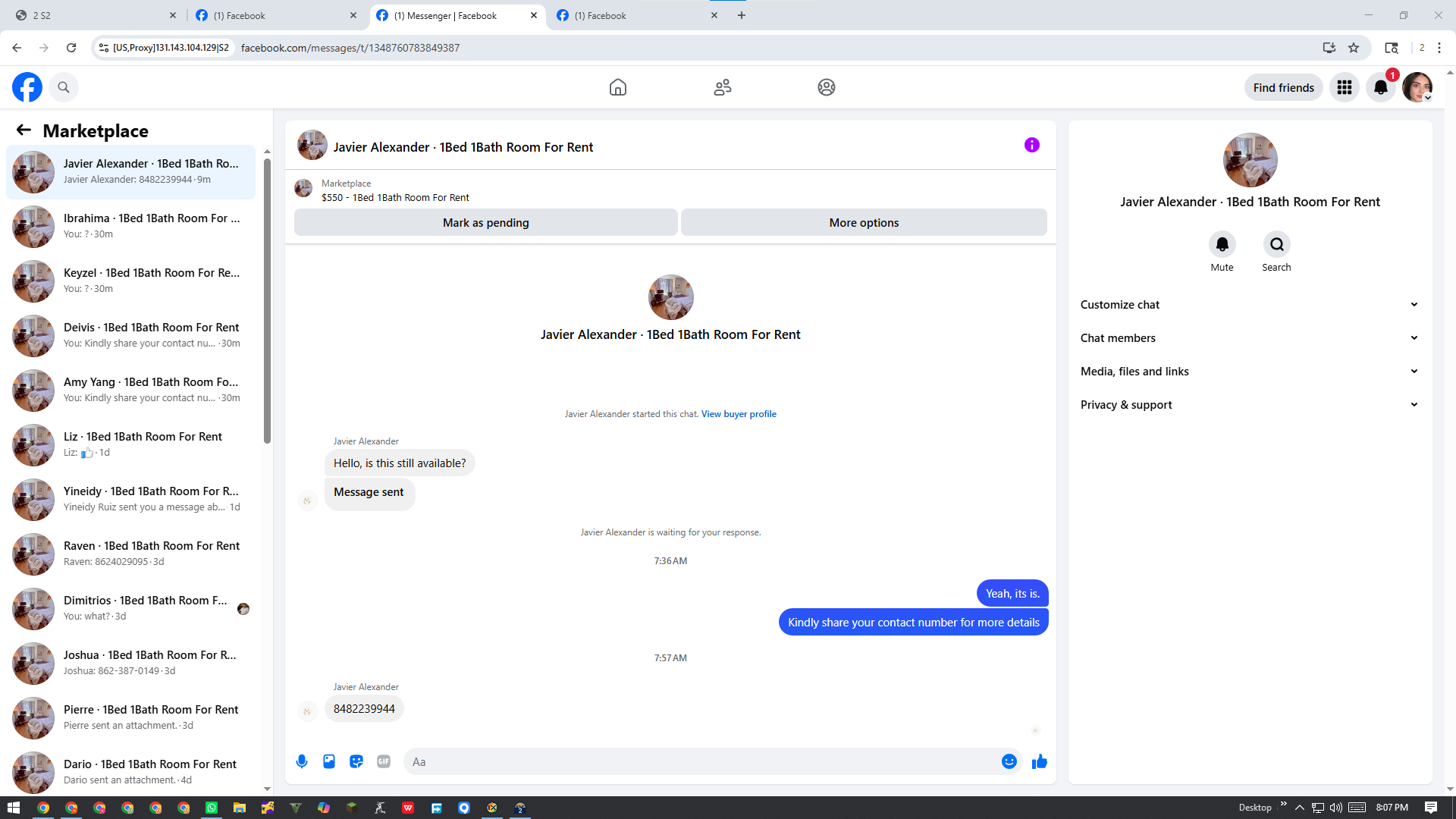1456x819 pixels.
Task: Switch to the '2 S2' browser tab
Action: point(95,15)
